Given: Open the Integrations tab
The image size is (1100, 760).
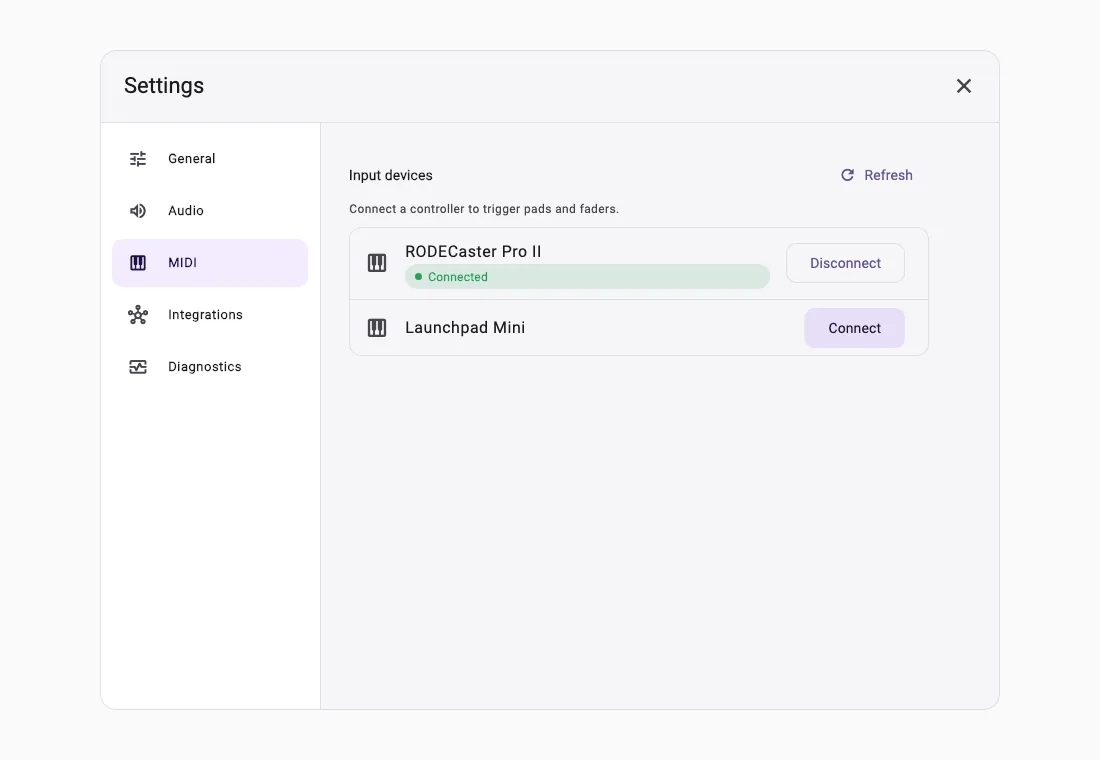Looking at the screenshot, I should [210, 314].
